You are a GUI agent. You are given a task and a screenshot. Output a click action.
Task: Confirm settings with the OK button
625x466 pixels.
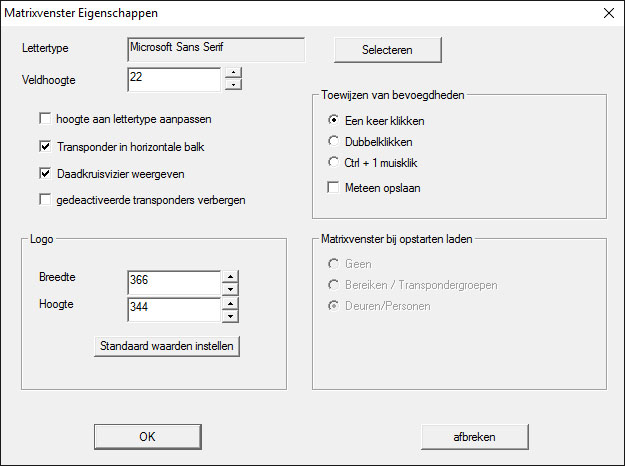coord(147,437)
